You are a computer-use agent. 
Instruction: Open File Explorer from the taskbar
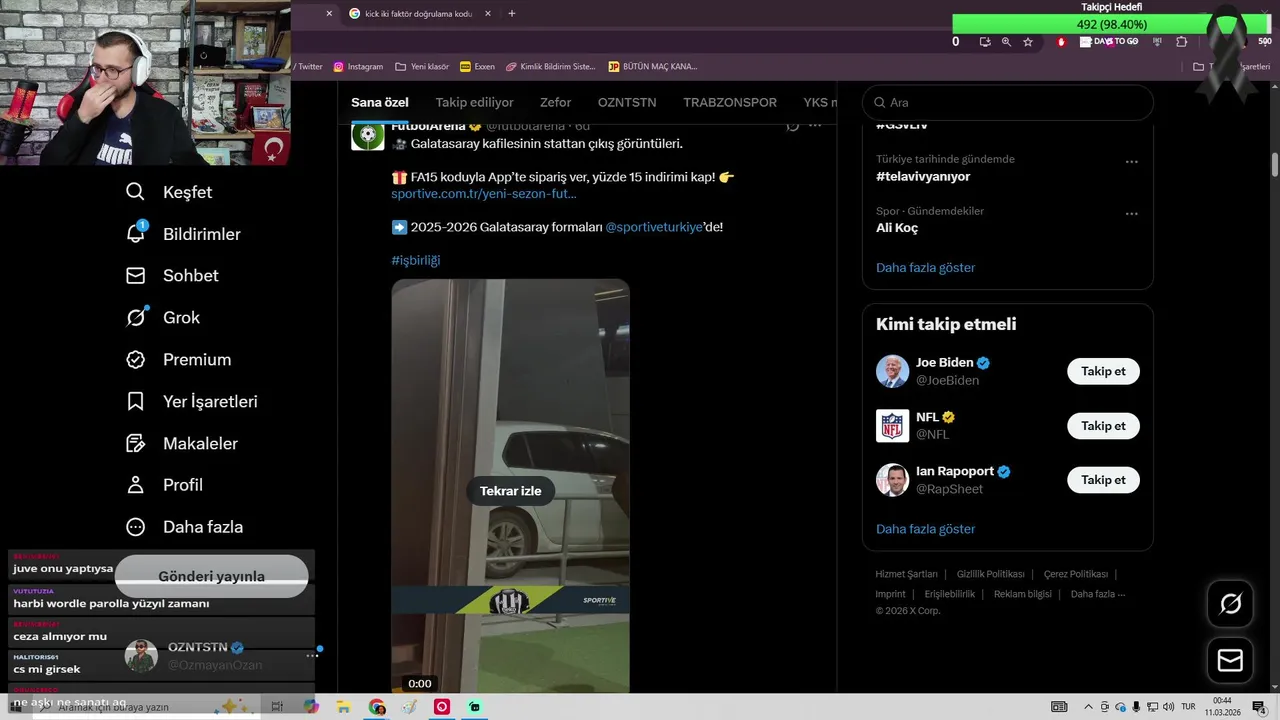(343, 707)
